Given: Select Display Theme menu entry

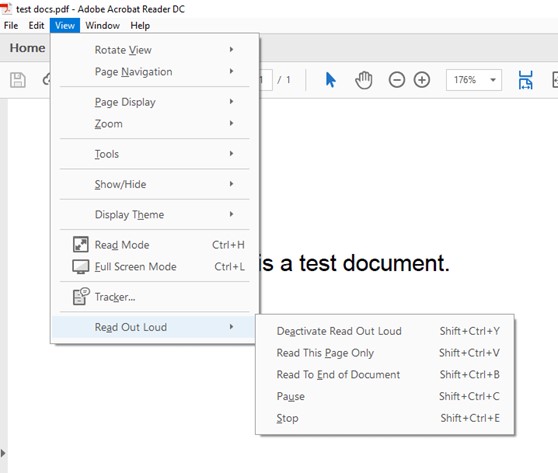Looking at the screenshot, I should coord(154,214).
